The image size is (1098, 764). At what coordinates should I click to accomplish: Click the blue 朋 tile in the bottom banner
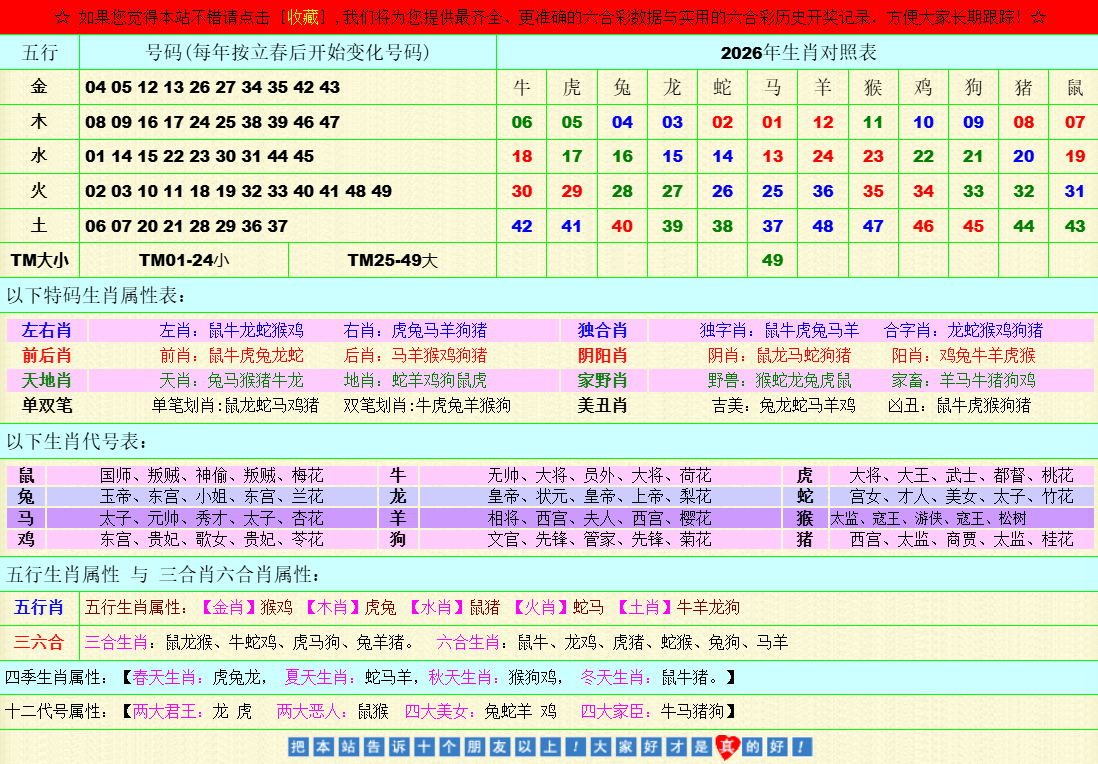pos(473,747)
